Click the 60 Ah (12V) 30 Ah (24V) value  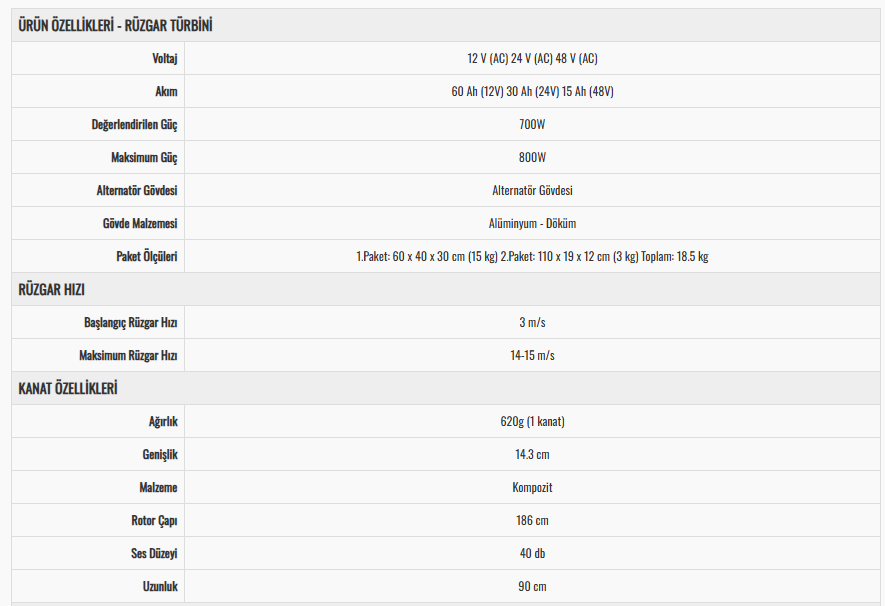(532, 91)
